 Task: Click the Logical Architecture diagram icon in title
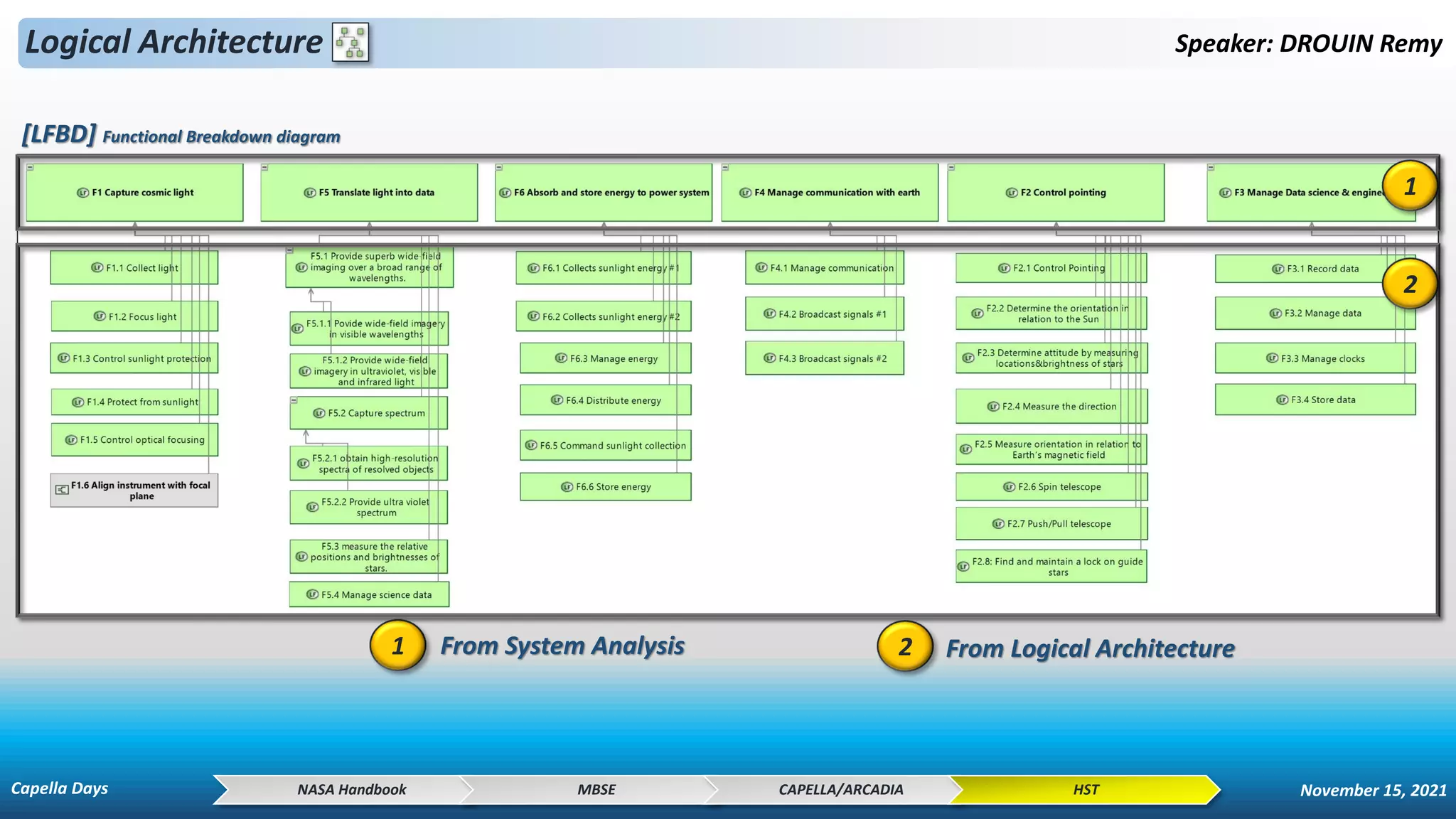pos(350,42)
